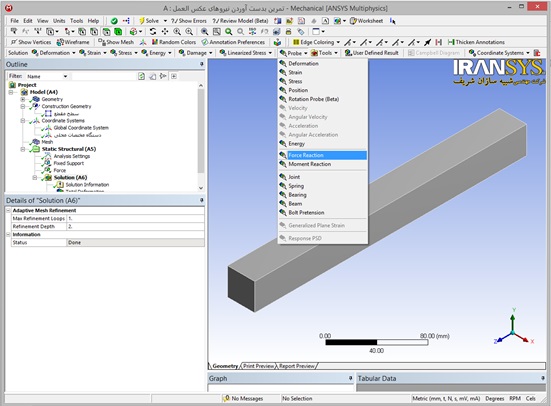Click User Defined Result button
The image size is (551, 406).
(371, 53)
